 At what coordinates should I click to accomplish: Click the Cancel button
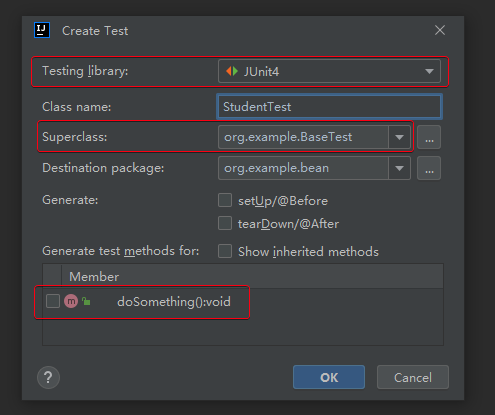tap(413, 377)
